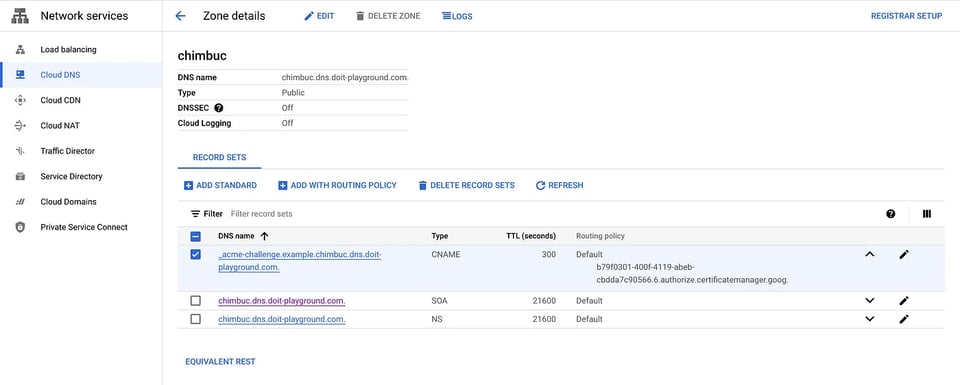Screen dimensions: 960x385
Task: Click the plus icon of ADD WITH ROUTING POLICY
Action: [x=283, y=185]
